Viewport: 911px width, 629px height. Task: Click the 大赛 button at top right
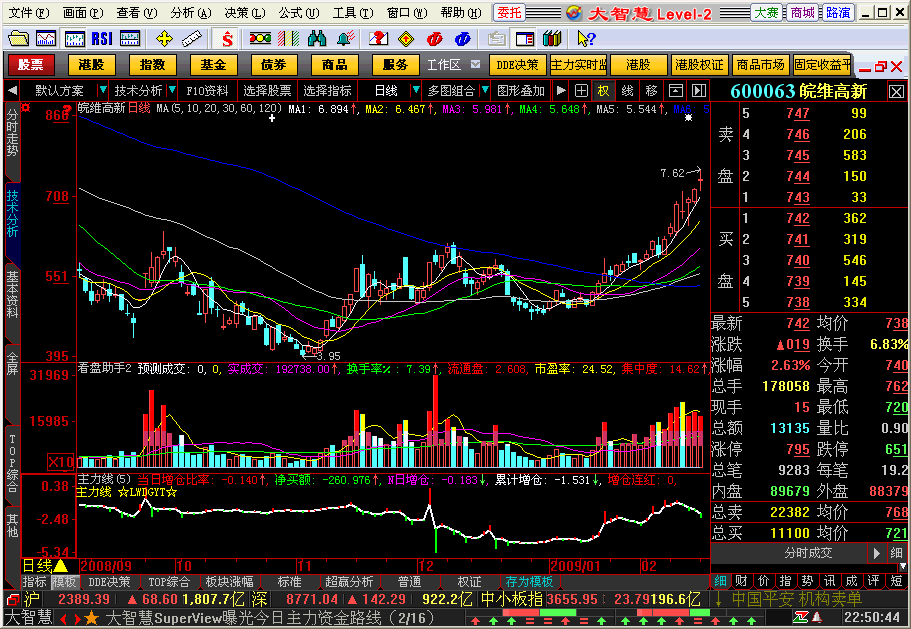pos(766,12)
